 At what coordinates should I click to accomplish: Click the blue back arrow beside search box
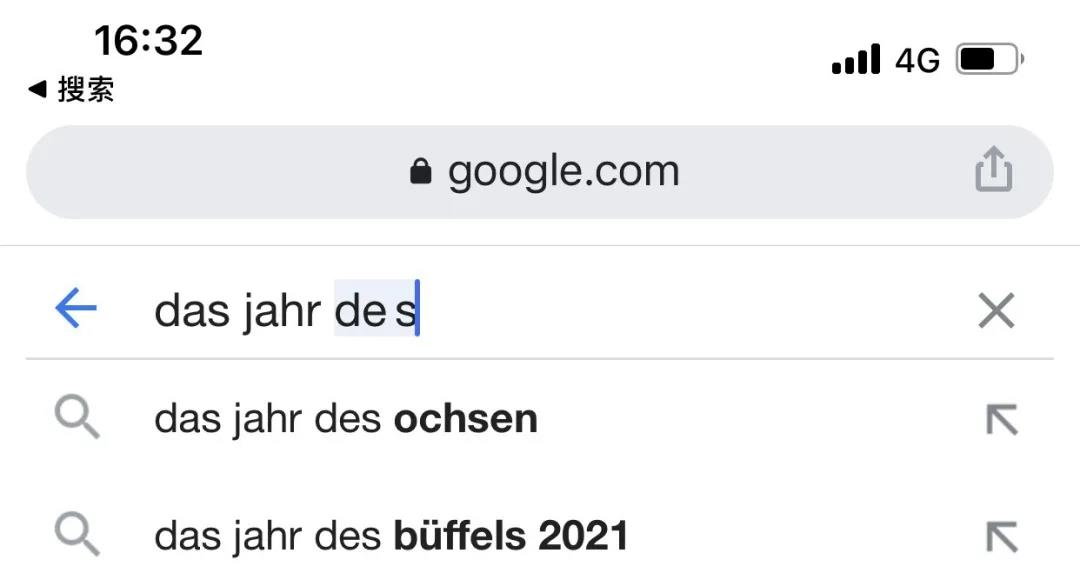76,307
